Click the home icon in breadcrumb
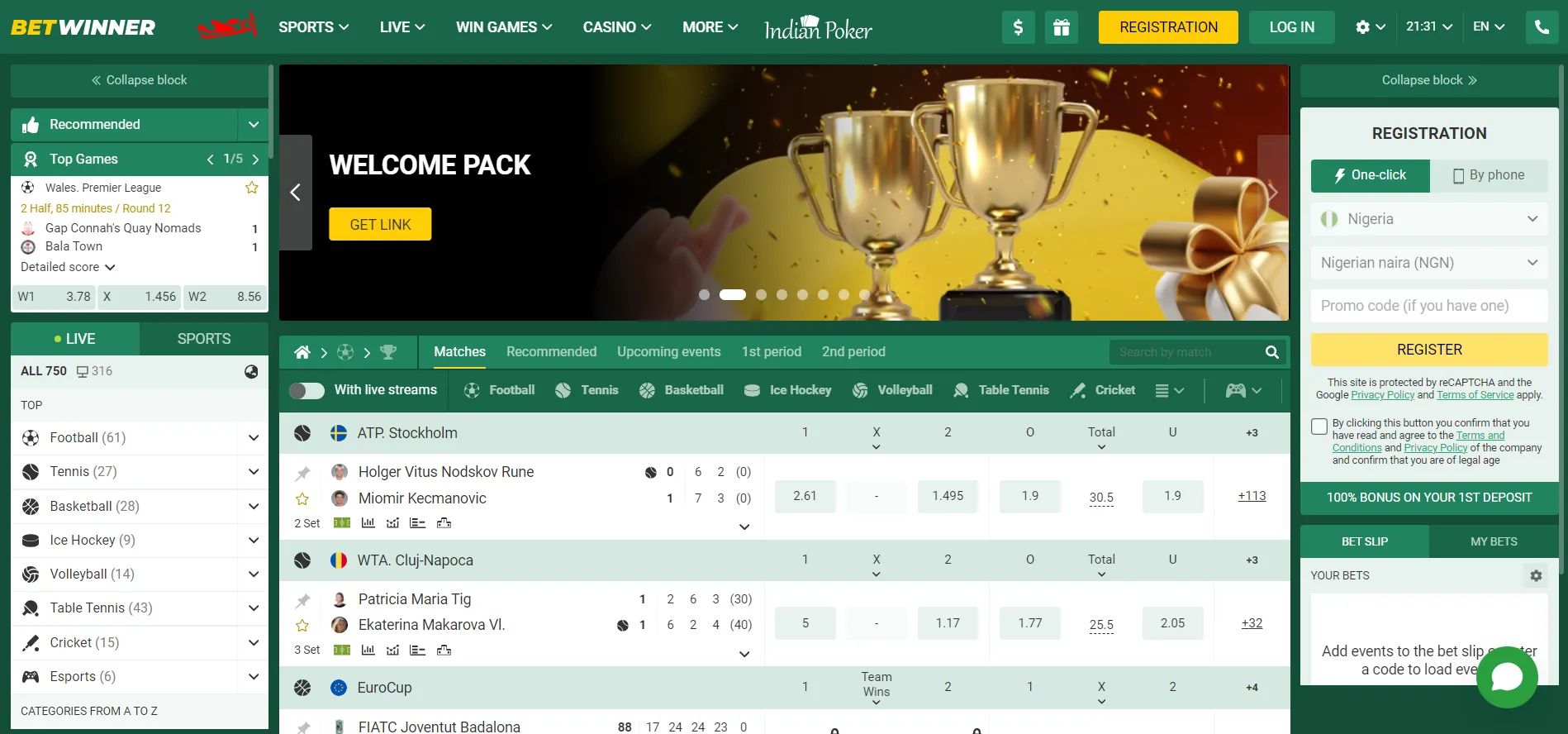Image resolution: width=1568 pixels, height=734 pixels. (x=302, y=352)
